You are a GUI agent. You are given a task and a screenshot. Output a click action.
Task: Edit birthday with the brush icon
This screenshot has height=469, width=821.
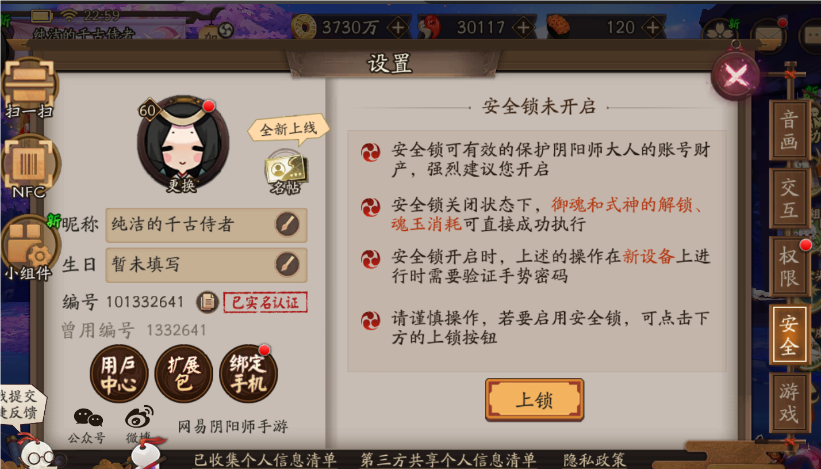tap(287, 264)
